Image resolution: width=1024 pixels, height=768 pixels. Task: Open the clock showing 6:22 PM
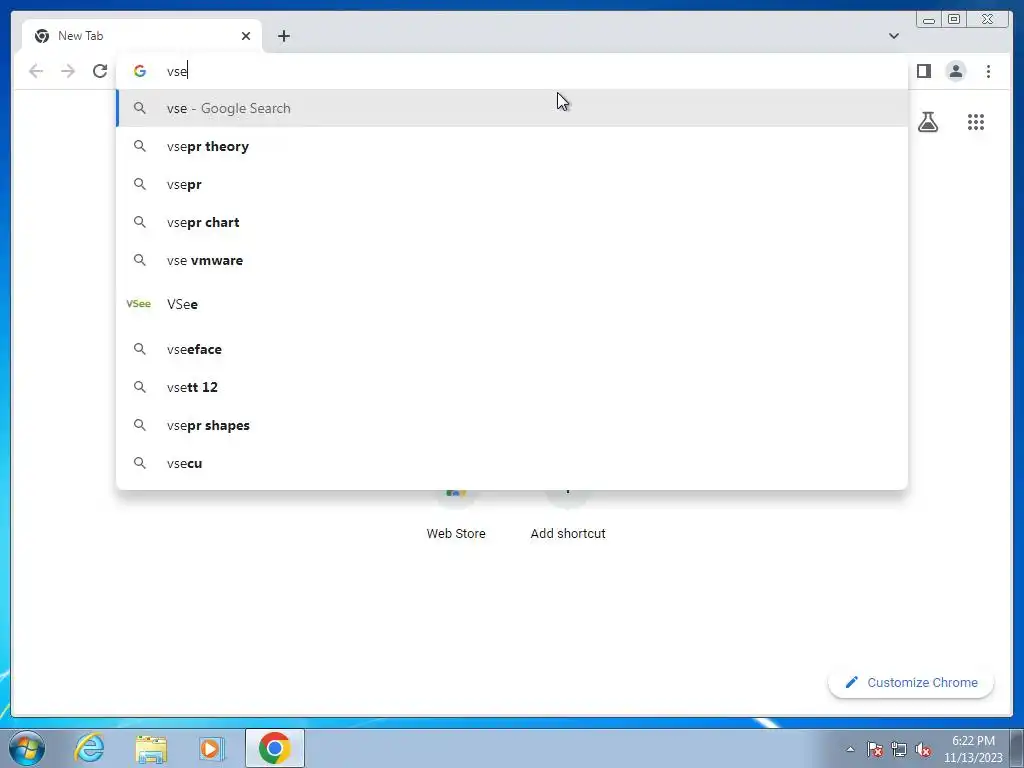[973, 749]
